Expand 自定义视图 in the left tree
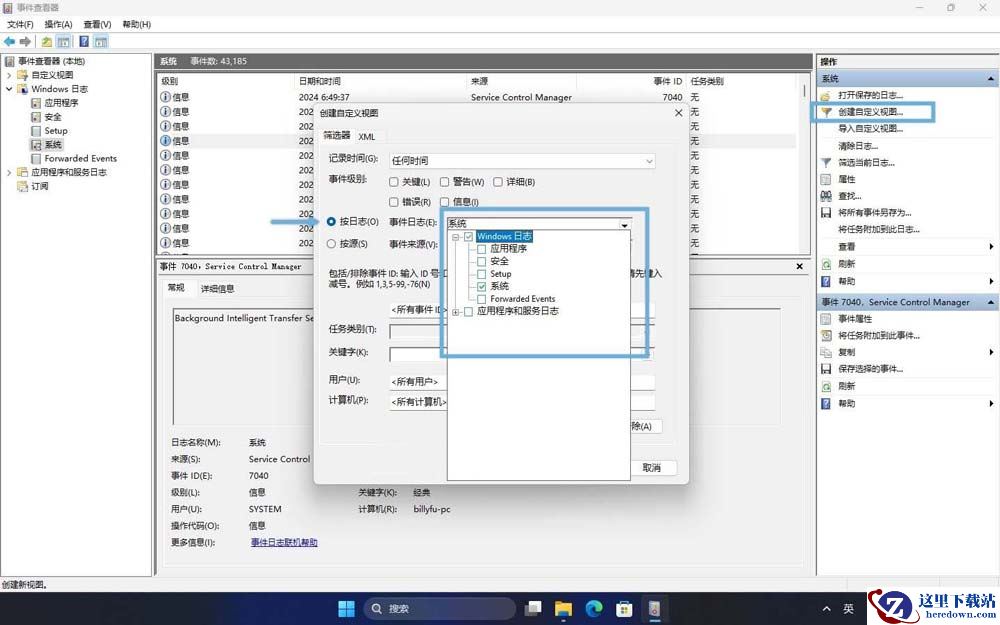The width and height of the screenshot is (1000, 625). pyautogui.click(x=9, y=75)
